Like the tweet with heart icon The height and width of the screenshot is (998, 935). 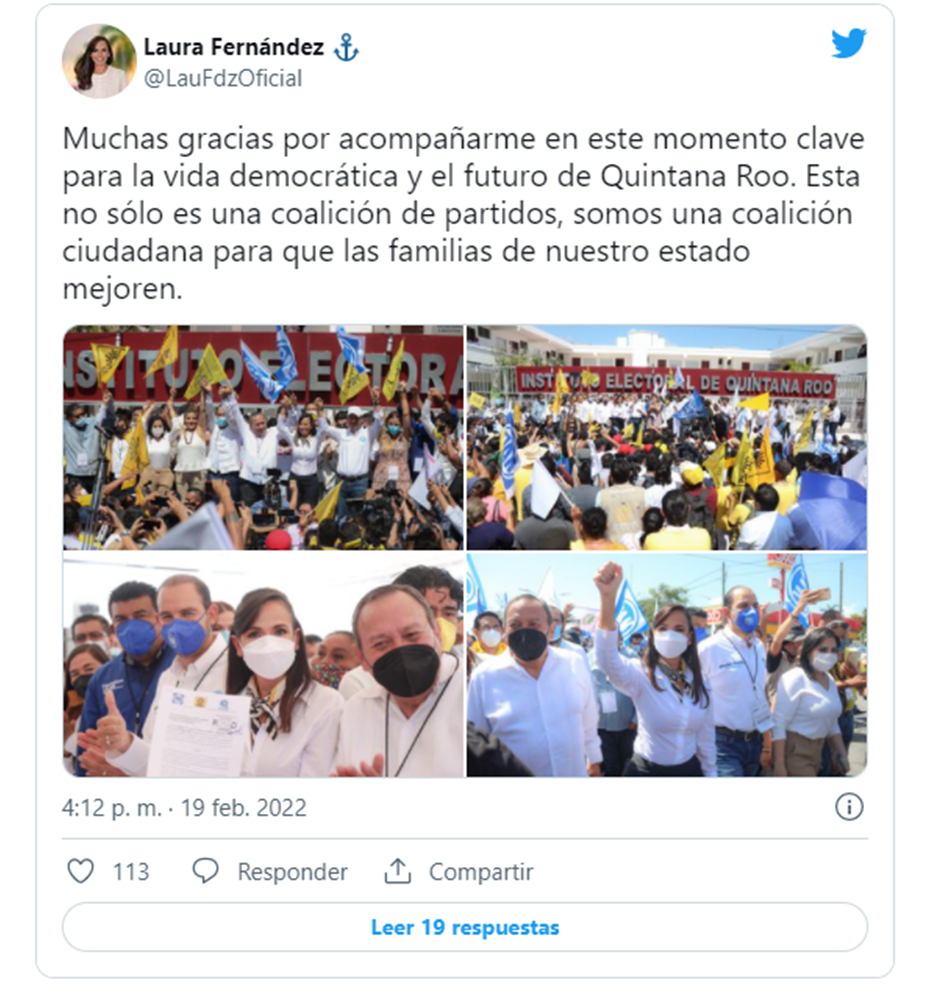coord(81,871)
